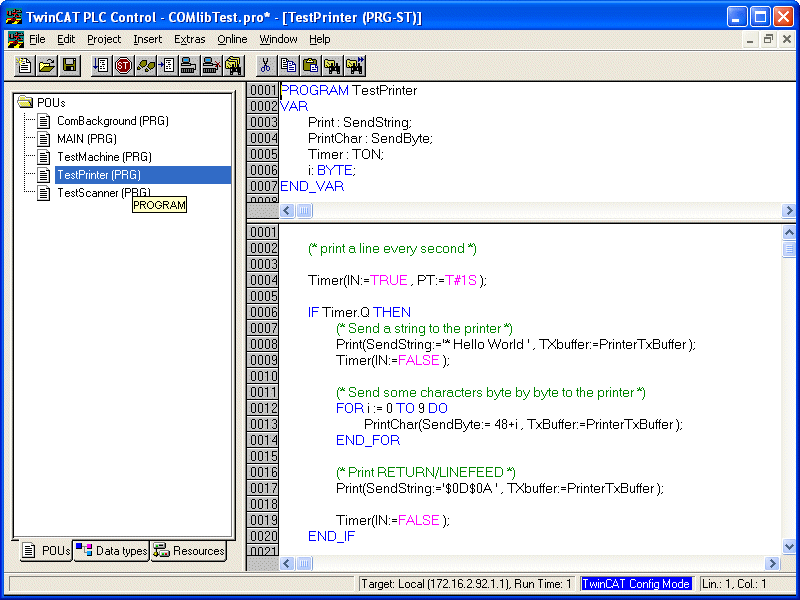800x600 pixels.
Task: Select MAIN (PRG) in the POU tree
Action: [87, 139]
